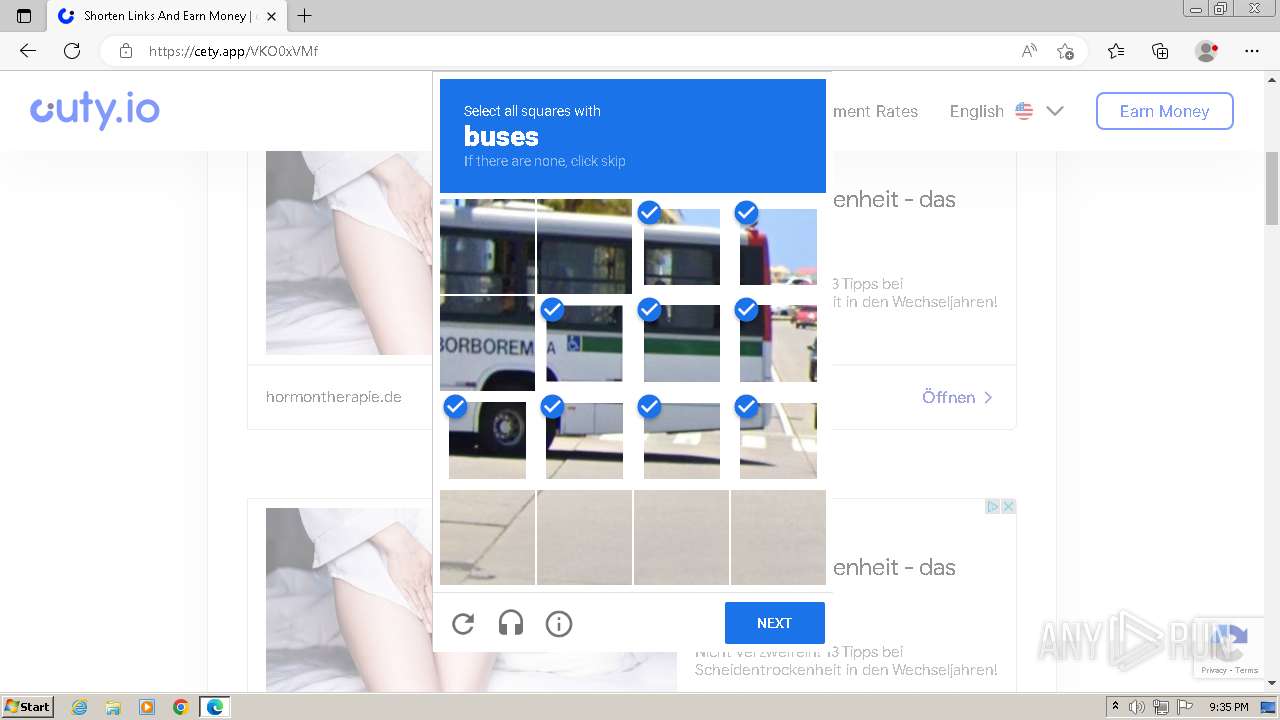
Task: Open the media player taskbar icon
Action: (147, 707)
